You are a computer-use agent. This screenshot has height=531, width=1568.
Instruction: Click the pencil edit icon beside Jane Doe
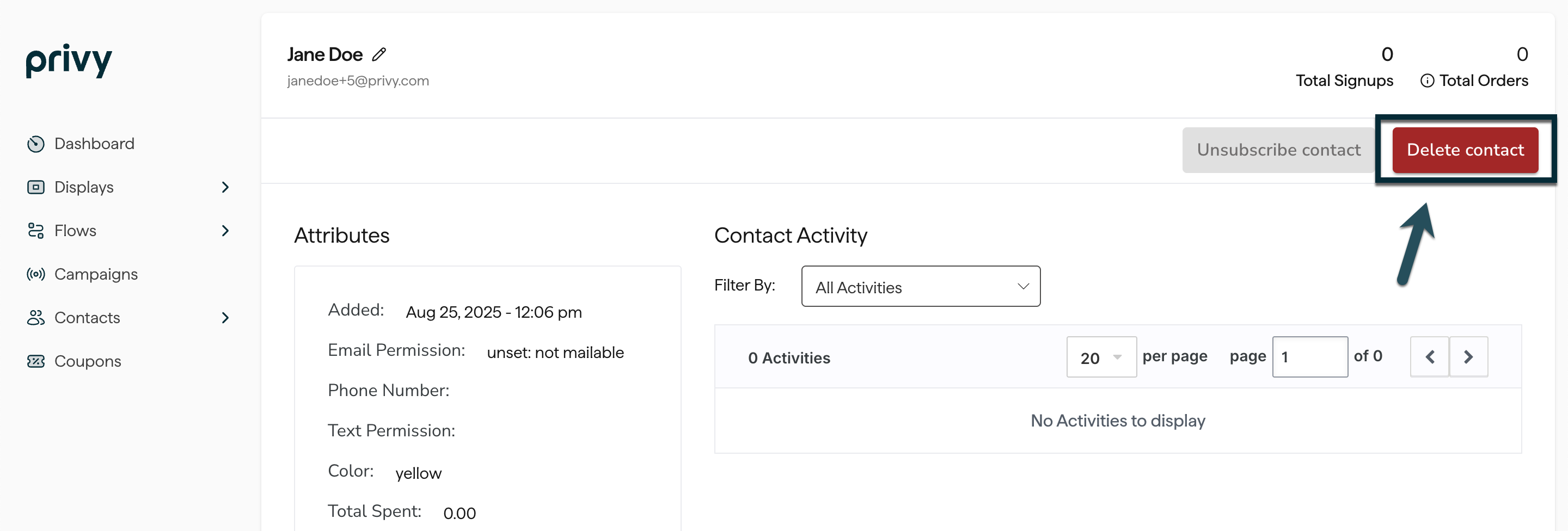click(379, 55)
